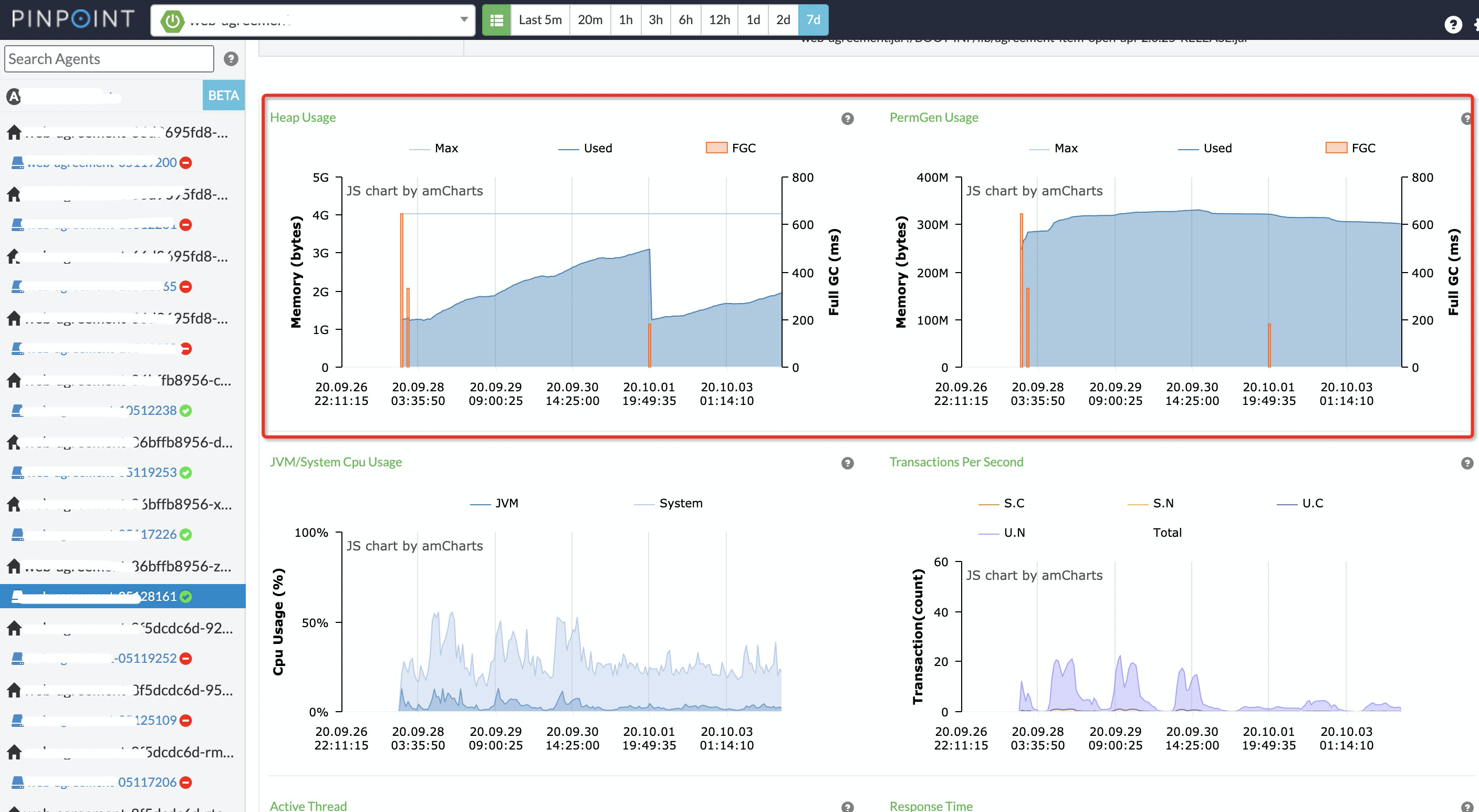Toggle JVM series in Cpu Usage legend
This screenshot has width=1479, height=812.
click(x=494, y=503)
